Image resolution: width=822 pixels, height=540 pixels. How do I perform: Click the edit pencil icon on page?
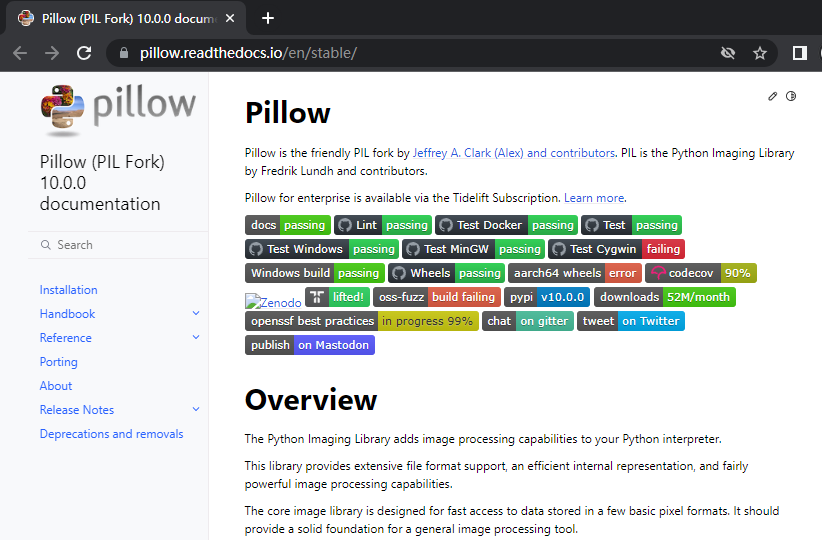point(772,96)
